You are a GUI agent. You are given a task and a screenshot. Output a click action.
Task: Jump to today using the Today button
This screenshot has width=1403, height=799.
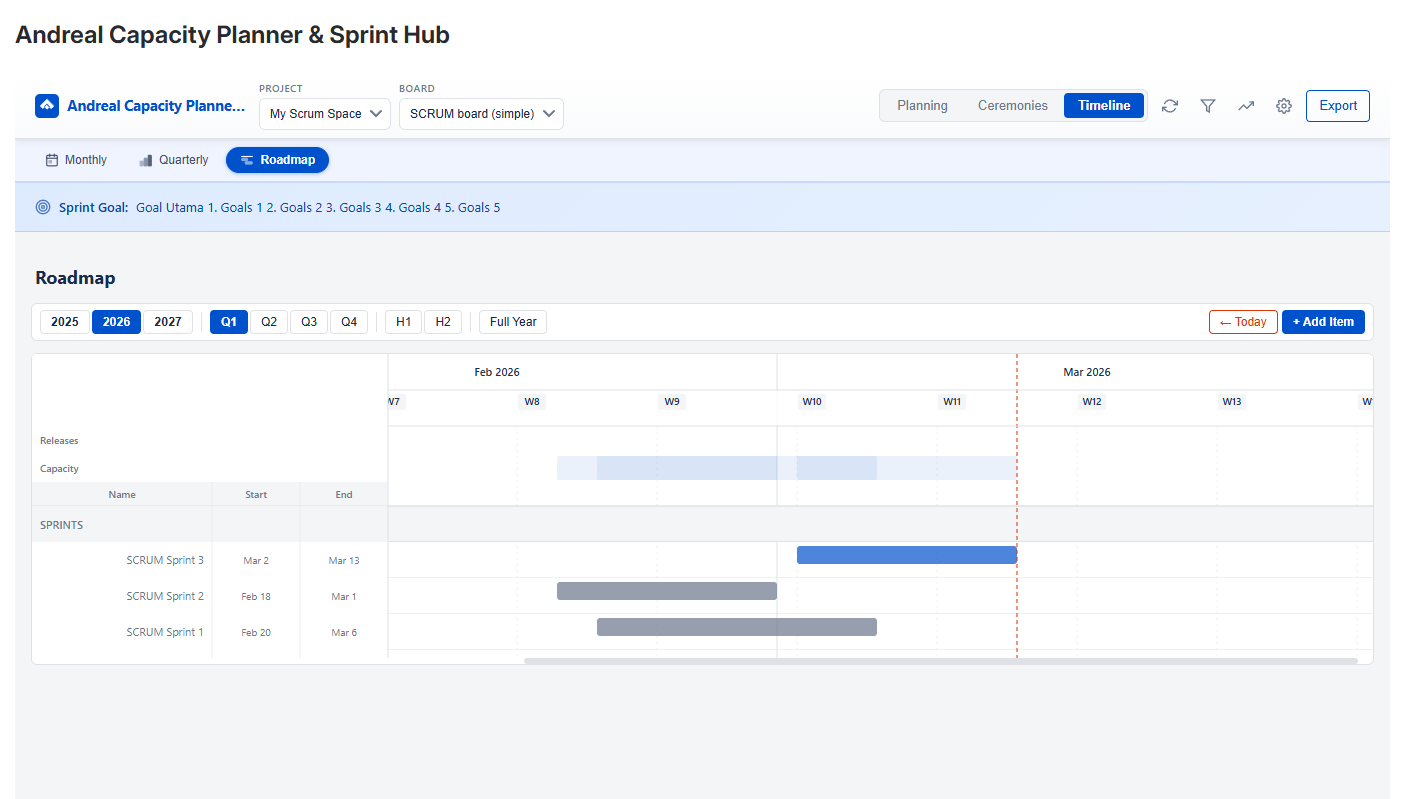[x=1243, y=321]
